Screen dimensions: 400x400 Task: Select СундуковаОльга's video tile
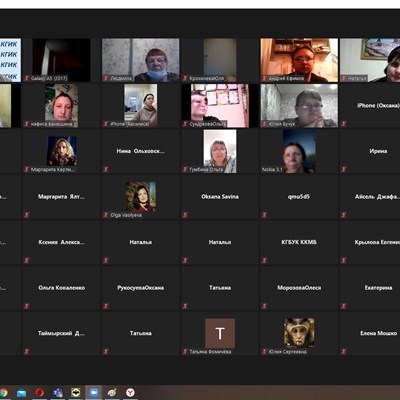[220, 106]
